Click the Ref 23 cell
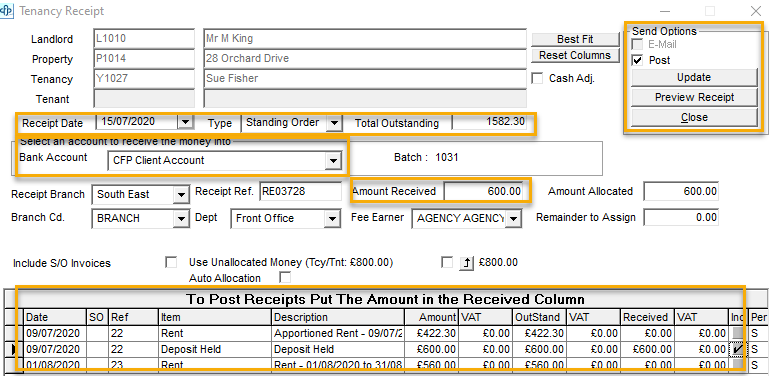772x376 pixels. 133,365
